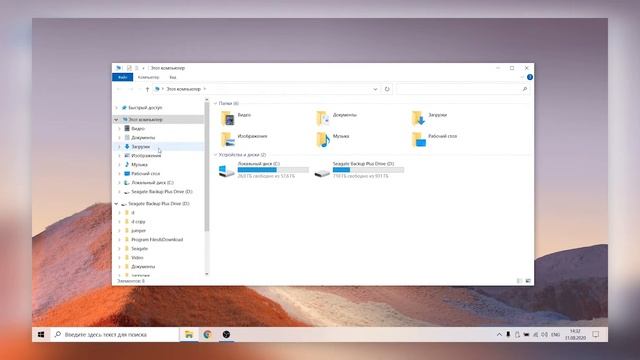Screen dimensions: 640x360
Task: Click the refresh button beside the address bar
Action: [x=387, y=89]
